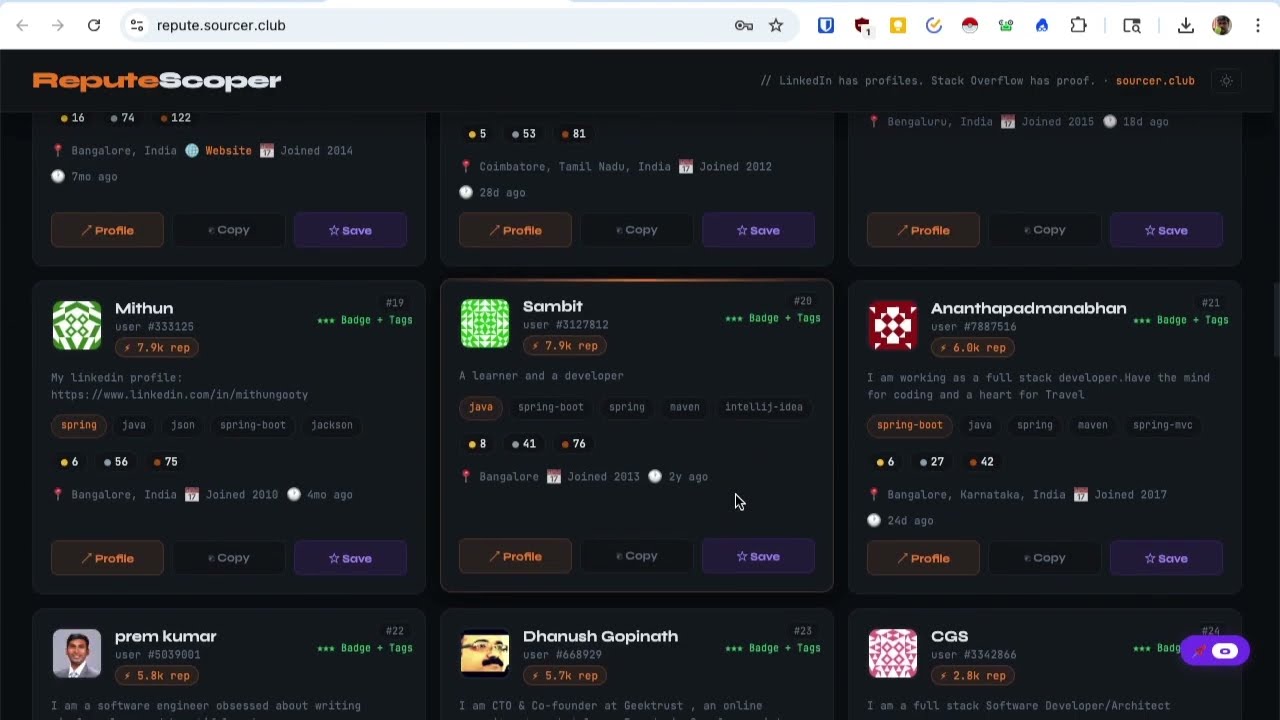
Task: Open the browser tab search icon
Action: (x=1132, y=25)
